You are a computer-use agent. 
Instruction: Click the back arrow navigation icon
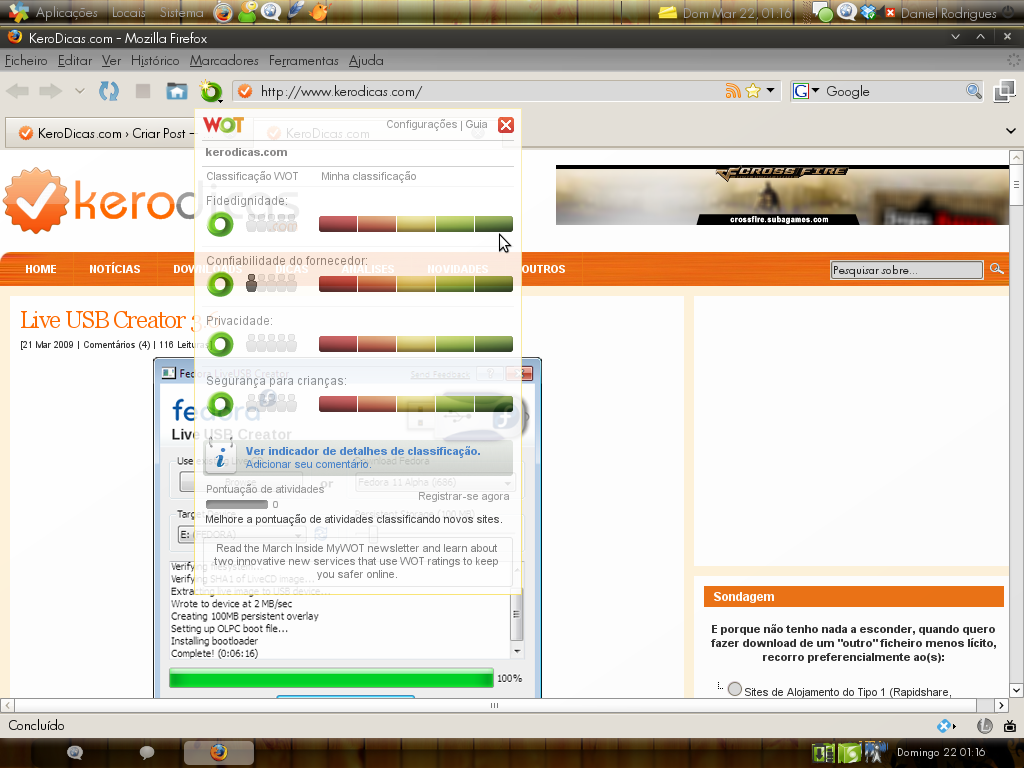tap(18, 91)
